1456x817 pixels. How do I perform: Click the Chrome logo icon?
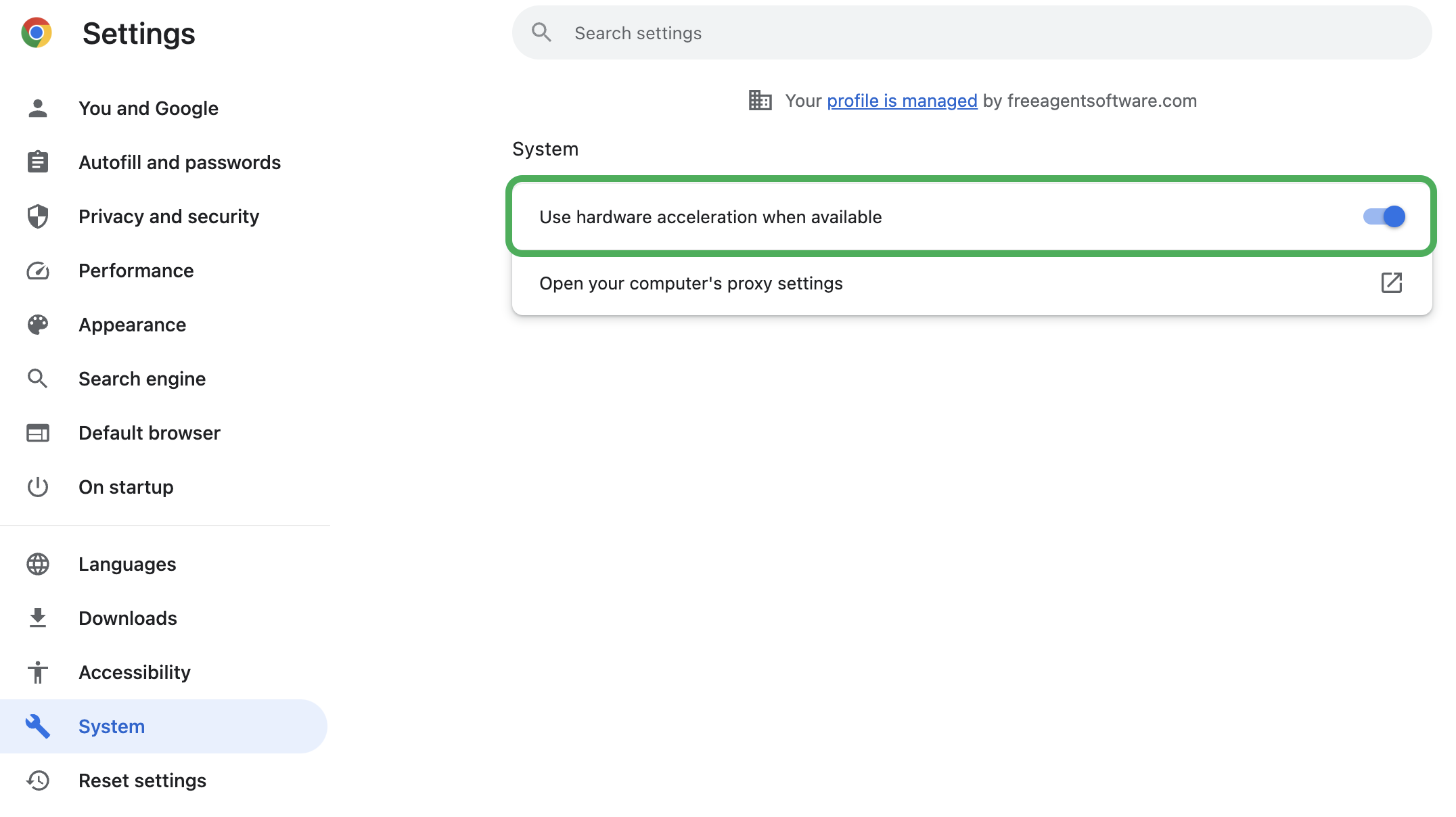click(x=37, y=32)
